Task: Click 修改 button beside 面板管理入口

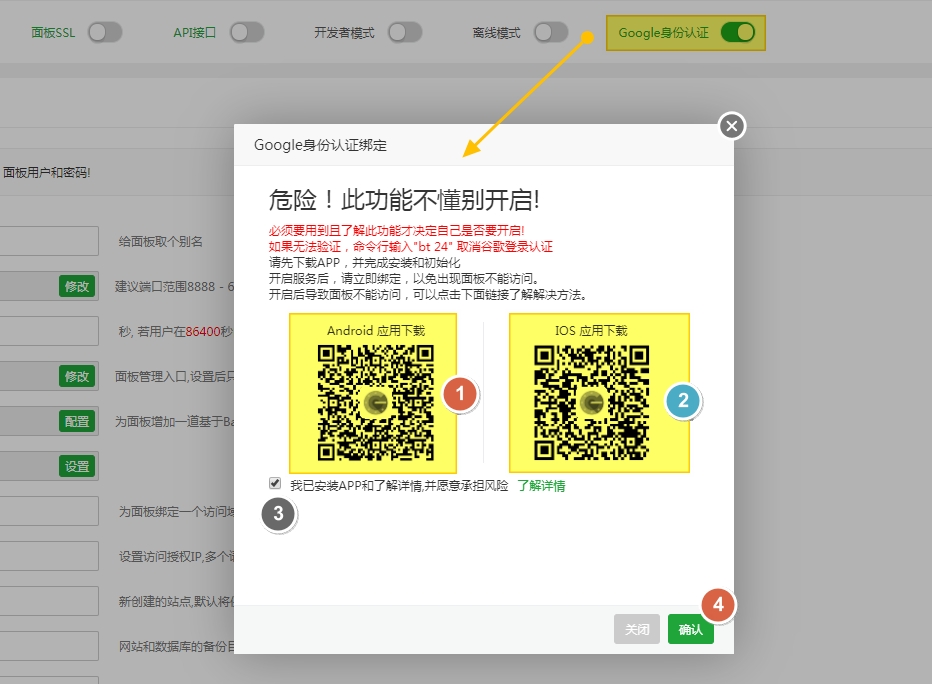Action: click(x=77, y=376)
